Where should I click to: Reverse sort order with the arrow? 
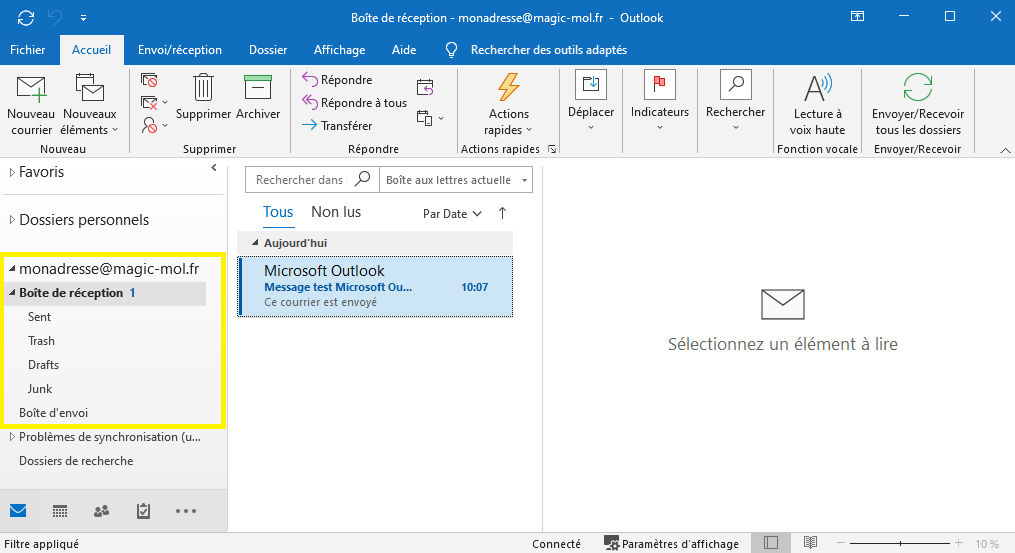point(502,213)
